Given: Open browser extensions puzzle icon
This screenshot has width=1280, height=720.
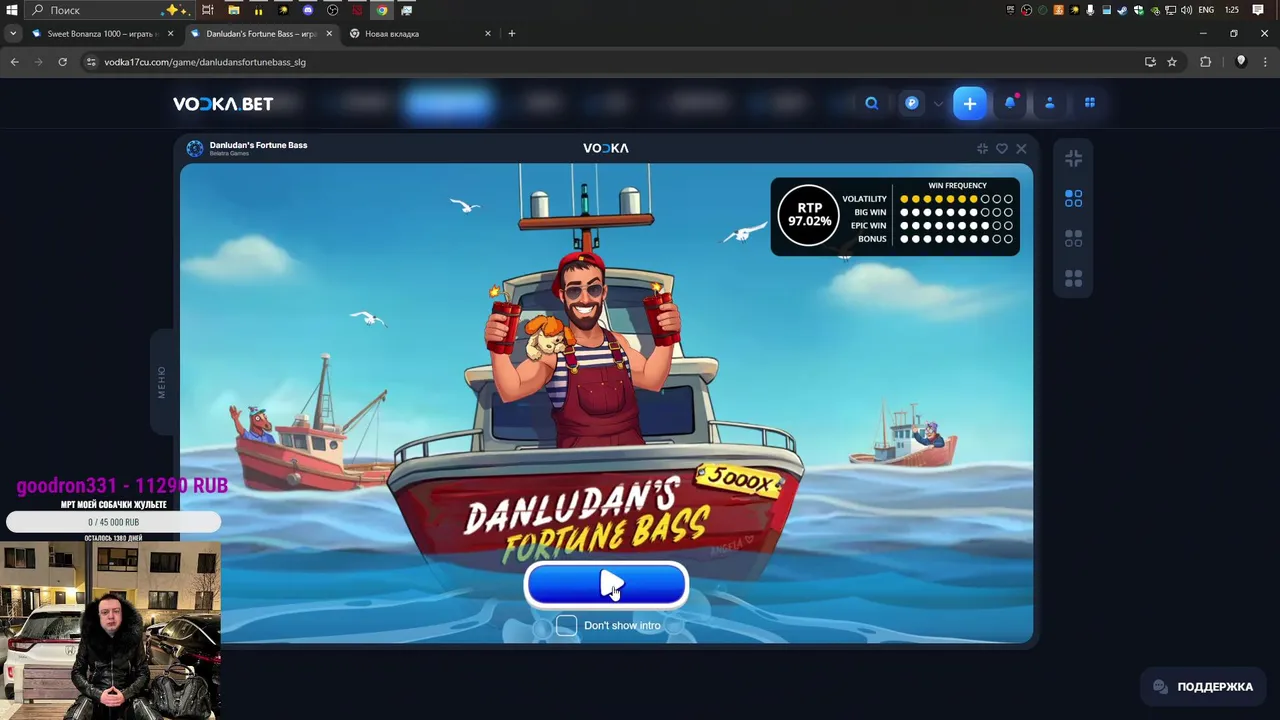Looking at the screenshot, I should (1206, 62).
